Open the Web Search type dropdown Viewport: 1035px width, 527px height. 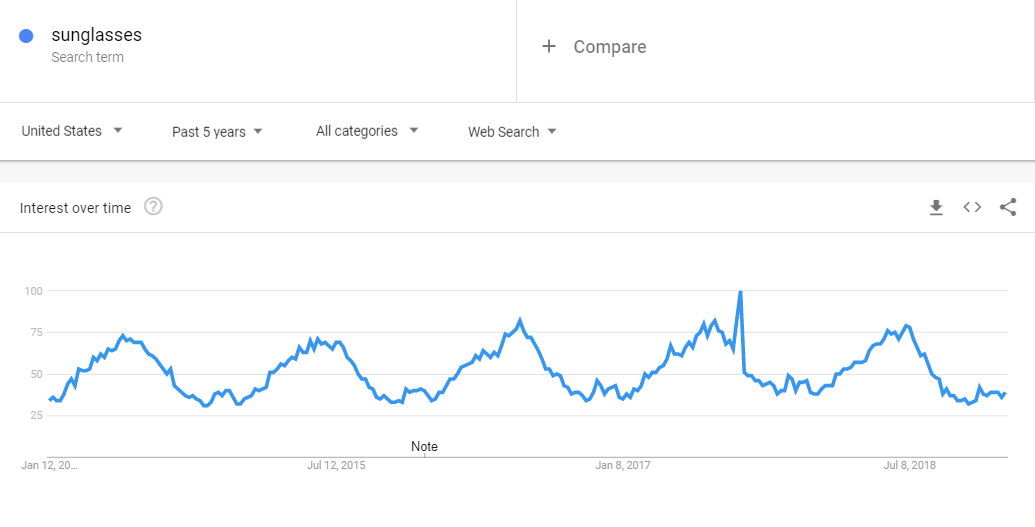[512, 132]
